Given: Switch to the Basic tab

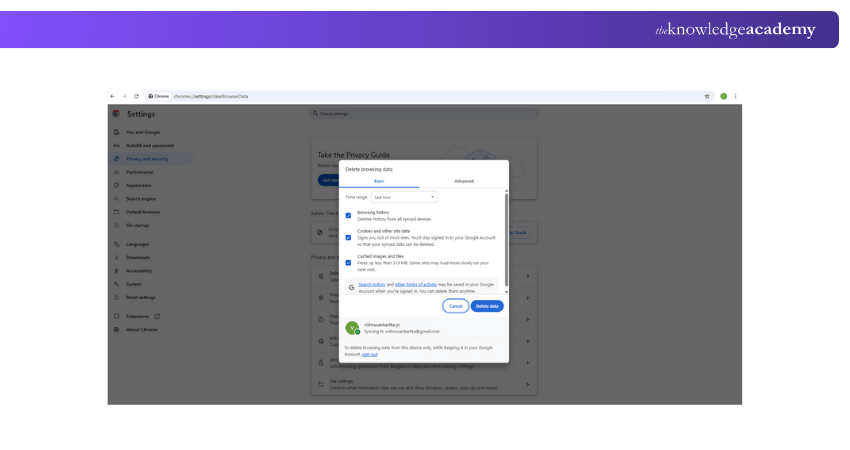Looking at the screenshot, I should pyautogui.click(x=379, y=181).
